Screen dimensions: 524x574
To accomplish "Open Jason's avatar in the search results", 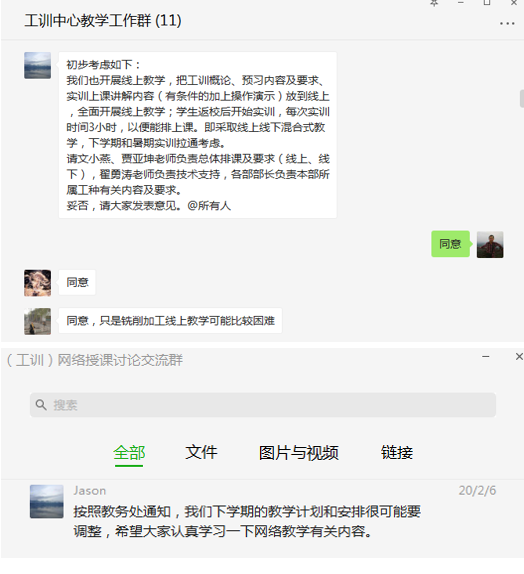I will [47, 502].
